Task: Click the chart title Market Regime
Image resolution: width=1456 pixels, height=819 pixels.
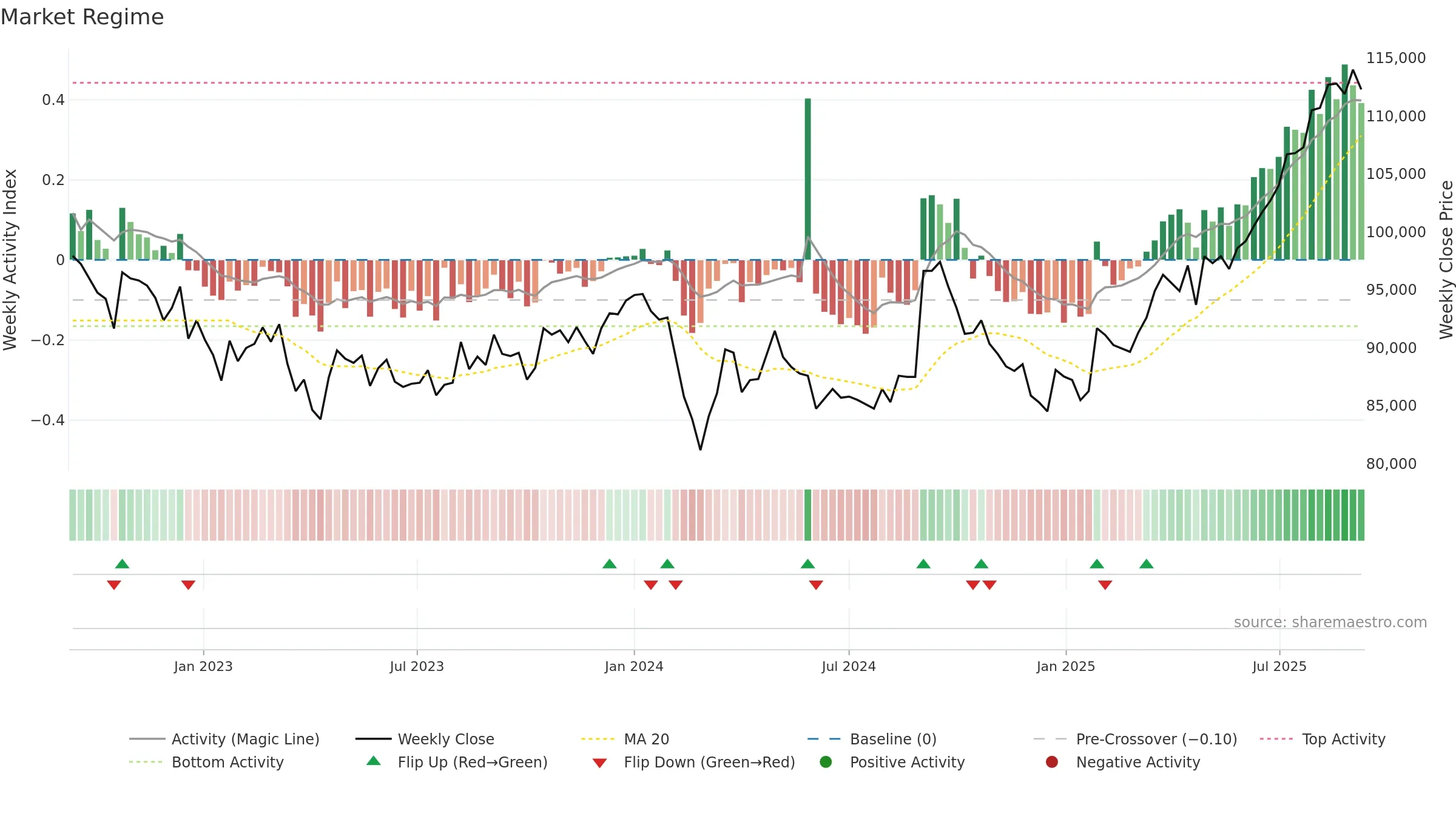Action: click(x=82, y=17)
